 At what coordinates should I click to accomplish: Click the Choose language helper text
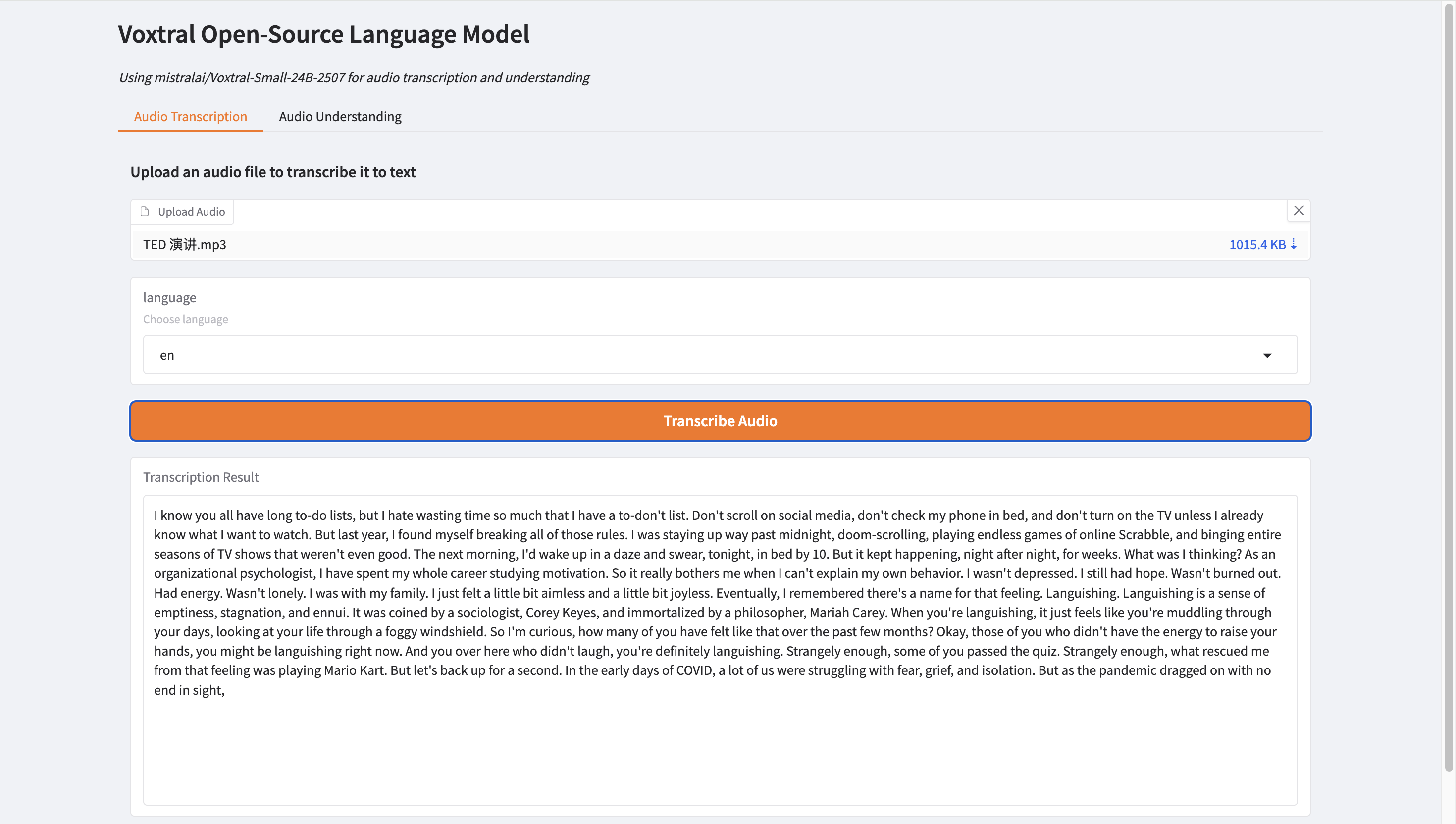click(x=186, y=319)
